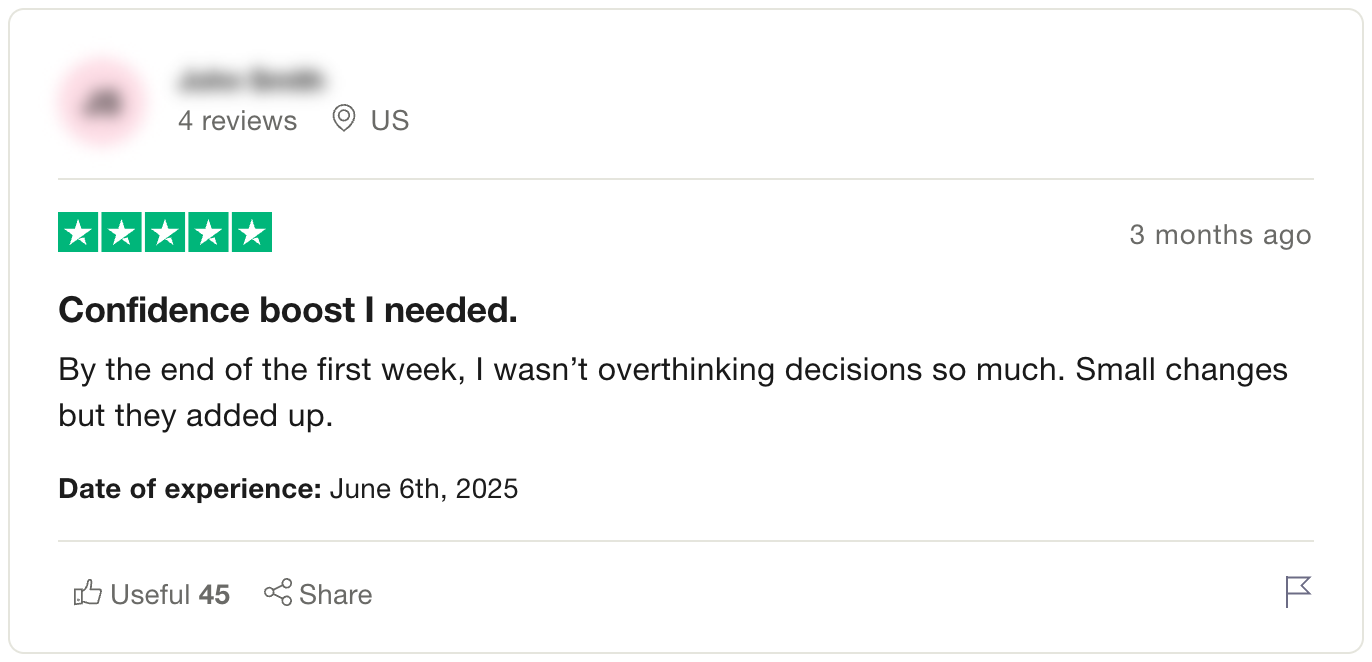
Task: Click the location pin icon
Action: tap(344, 119)
